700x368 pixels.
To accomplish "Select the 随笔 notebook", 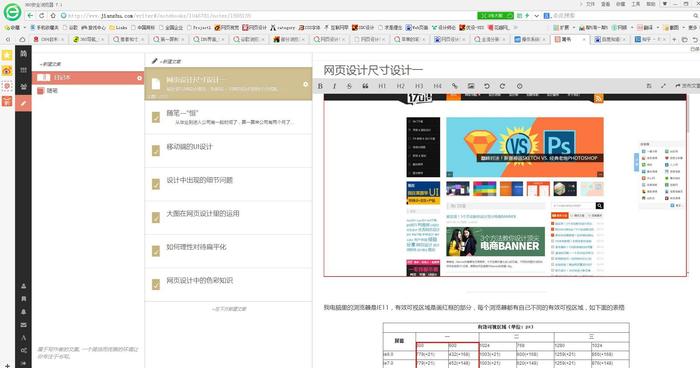I will click(x=88, y=91).
